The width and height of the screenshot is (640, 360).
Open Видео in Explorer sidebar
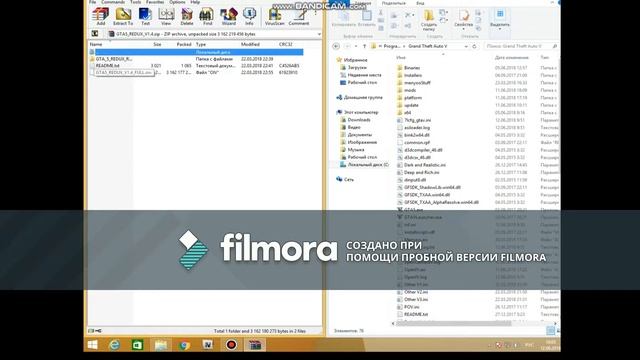pyautogui.click(x=353, y=127)
